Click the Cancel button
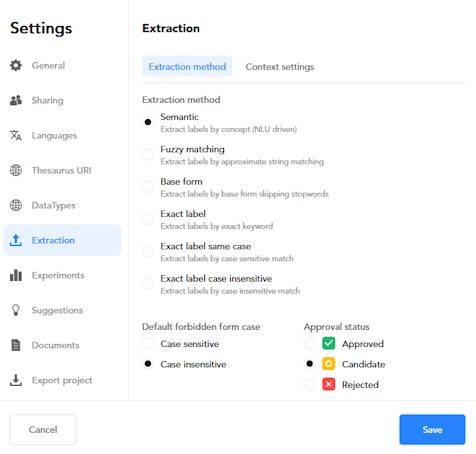 (43, 429)
